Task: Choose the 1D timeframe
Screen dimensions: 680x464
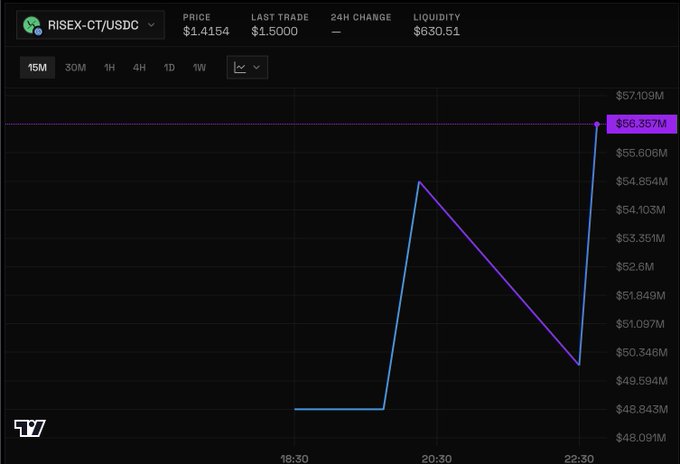Action: point(169,68)
